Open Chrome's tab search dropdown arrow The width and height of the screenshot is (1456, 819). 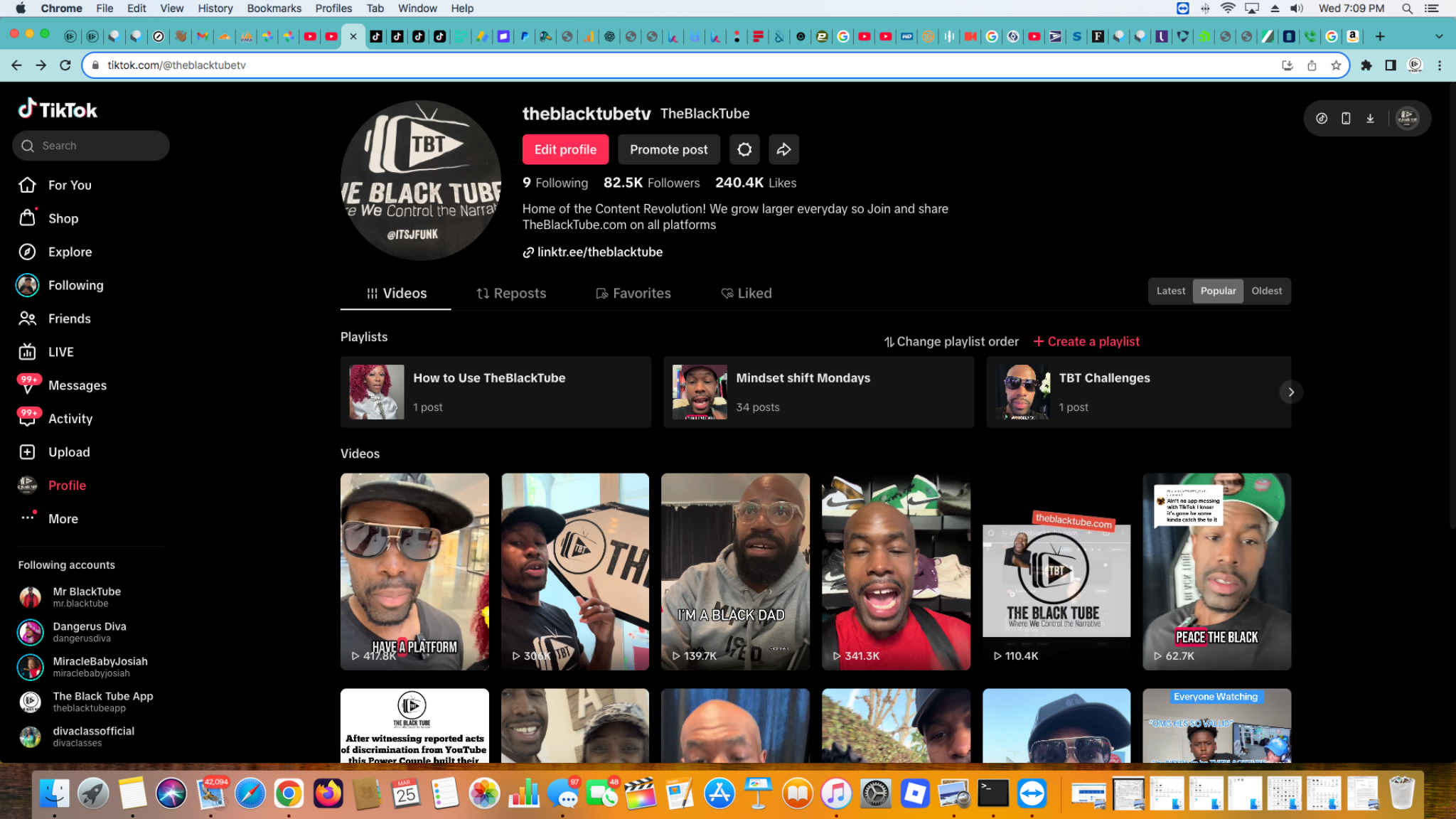click(1439, 36)
